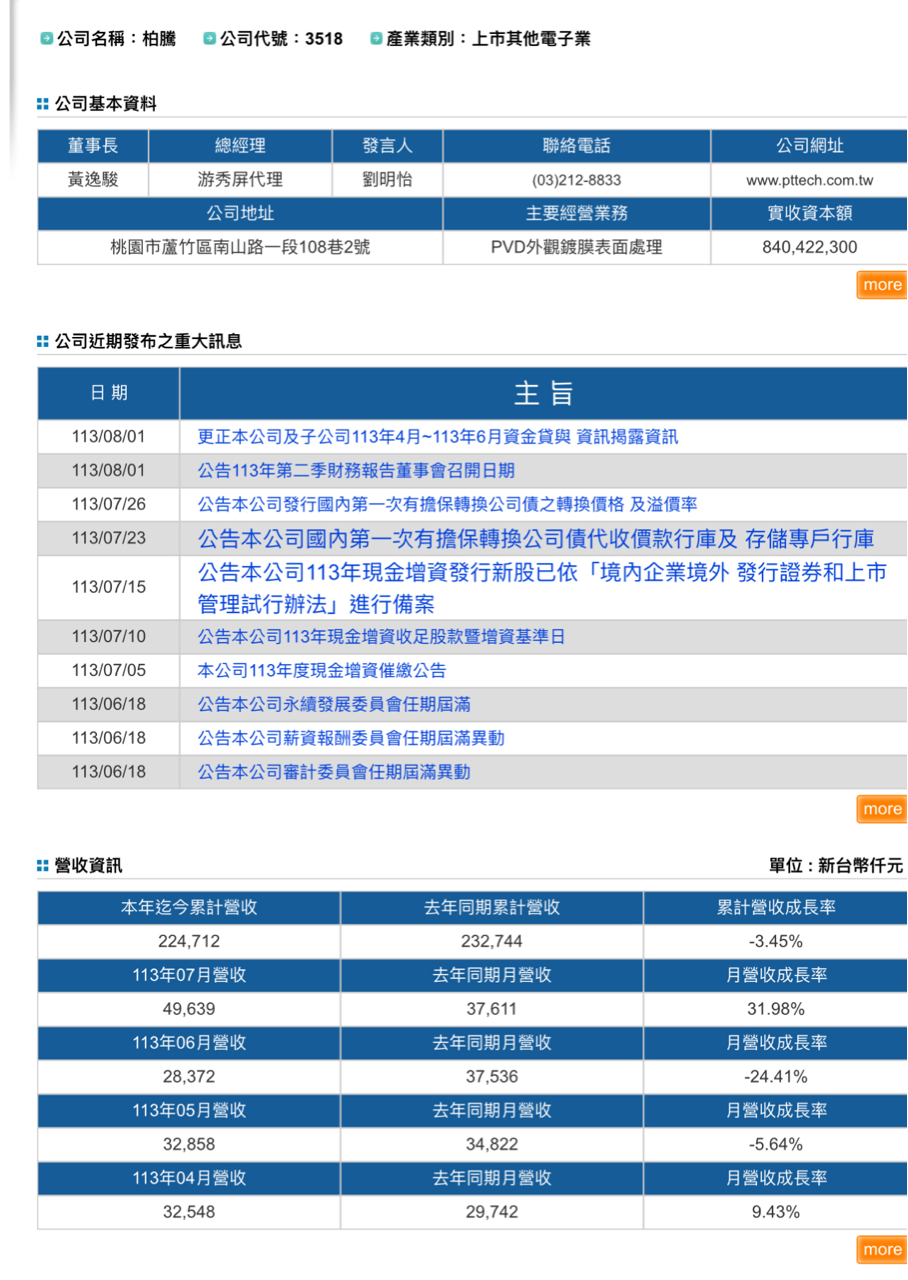Click April revenue value 32,548
The height and width of the screenshot is (1280, 908).
[189, 1213]
